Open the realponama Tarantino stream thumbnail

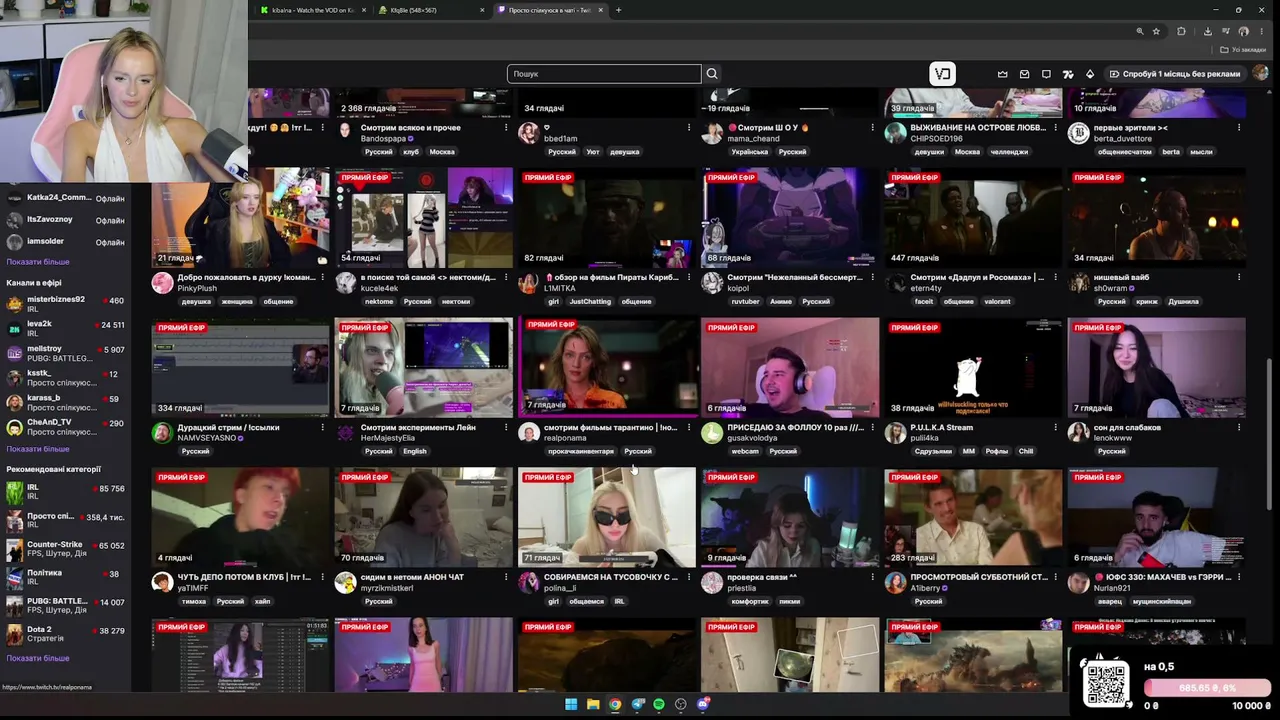pos(606,367)
